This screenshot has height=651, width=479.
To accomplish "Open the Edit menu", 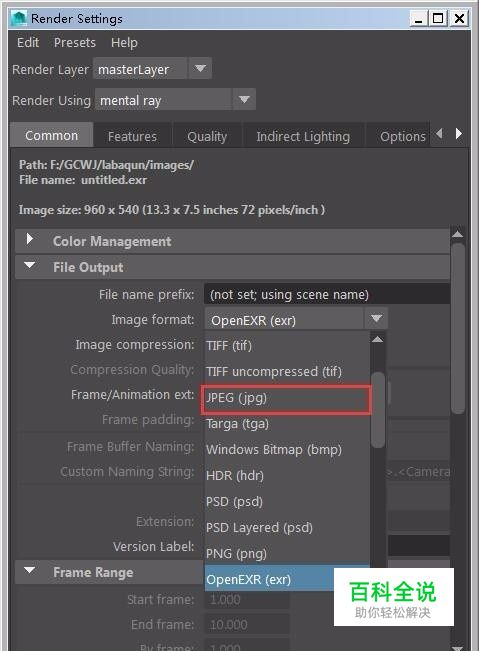I will (x=28, y=42).
